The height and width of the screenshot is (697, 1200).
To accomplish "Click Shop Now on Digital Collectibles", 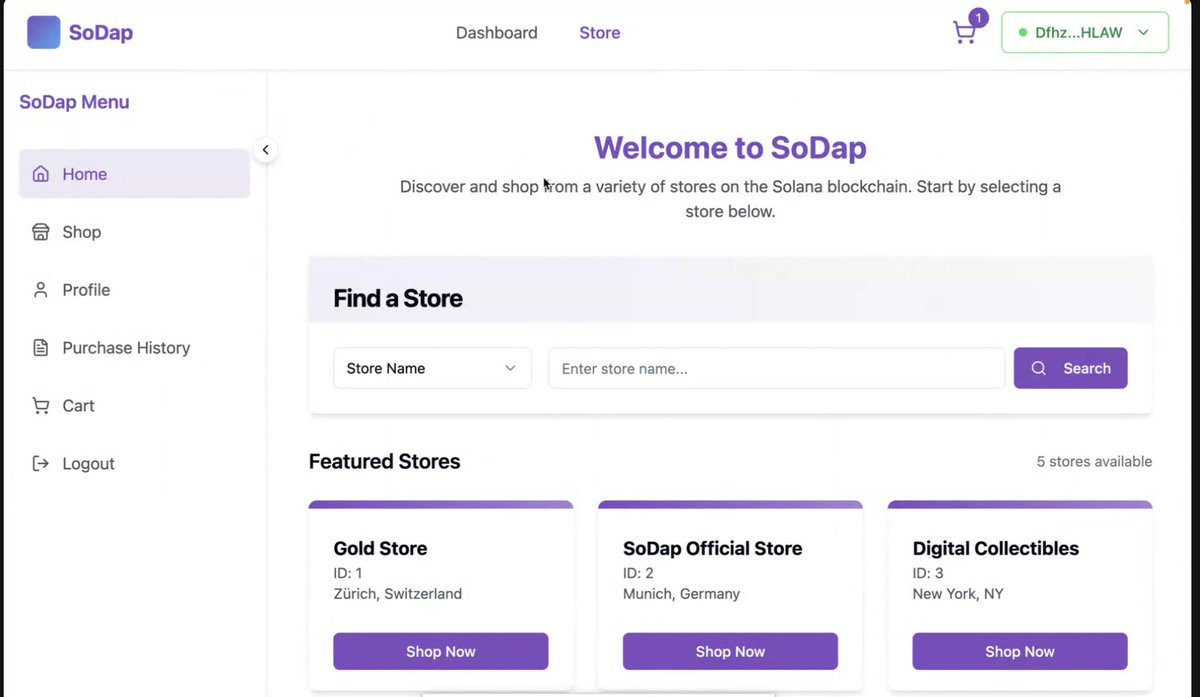I will pos(1019,651).
